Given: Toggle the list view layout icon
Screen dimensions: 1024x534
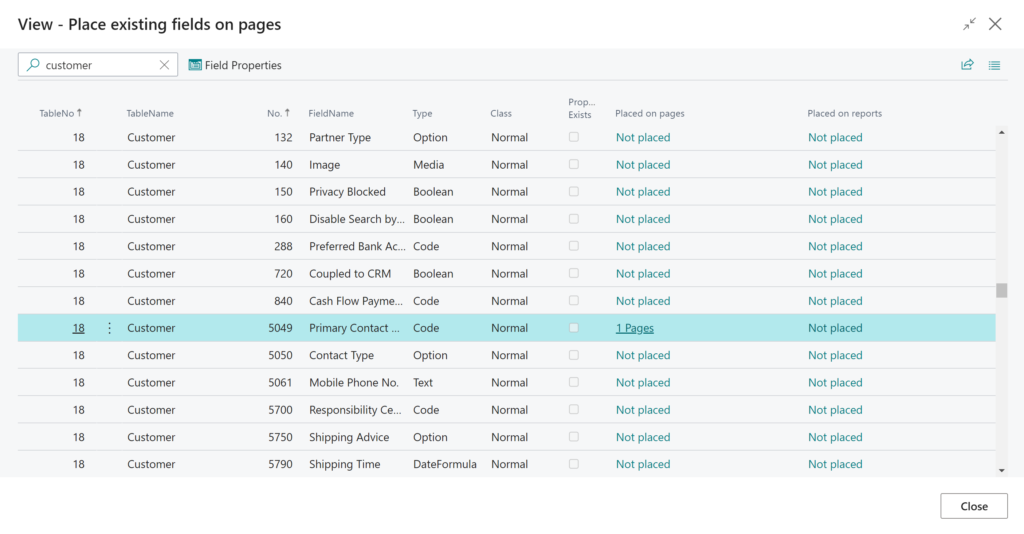Looking at the screenshot, I should tap(994, 65).
